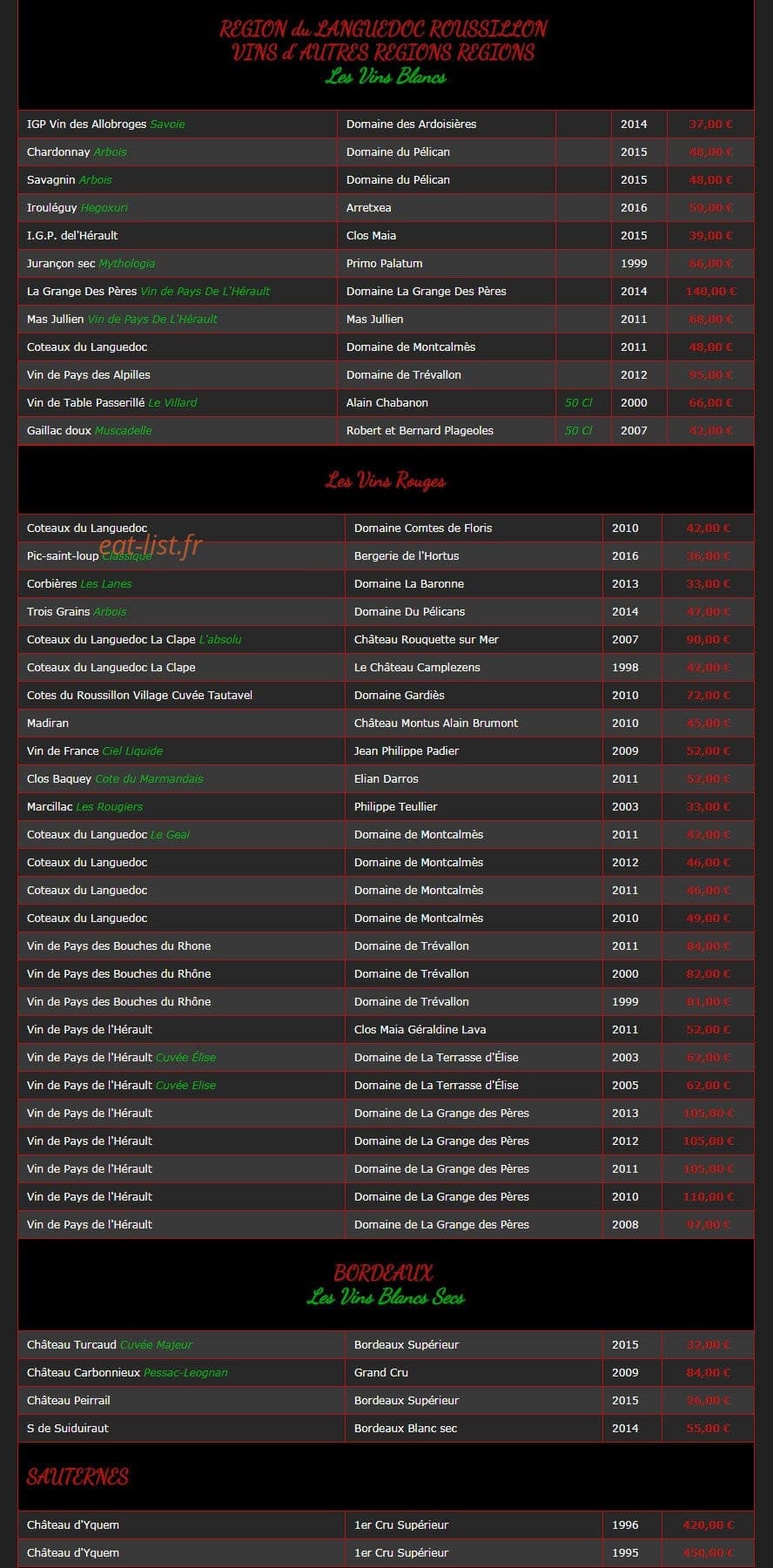Click the 450,00 € price
Image resolution: width=773 pixels, height=1568 pixels.
[709, 1552]
